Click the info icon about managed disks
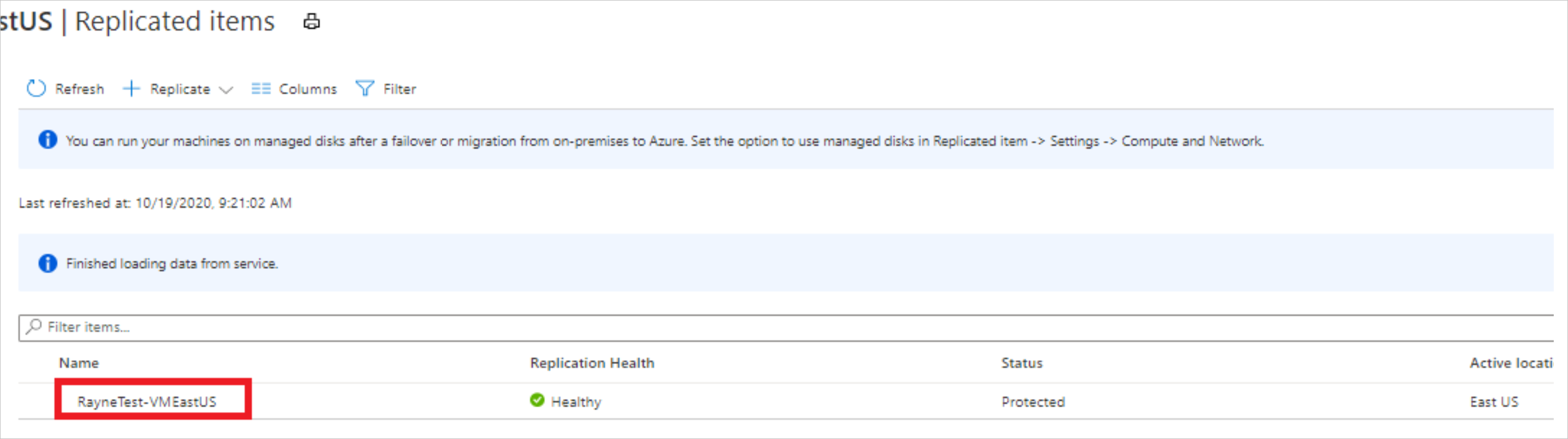Screen dimensions: 1568x439 point(48,140)
